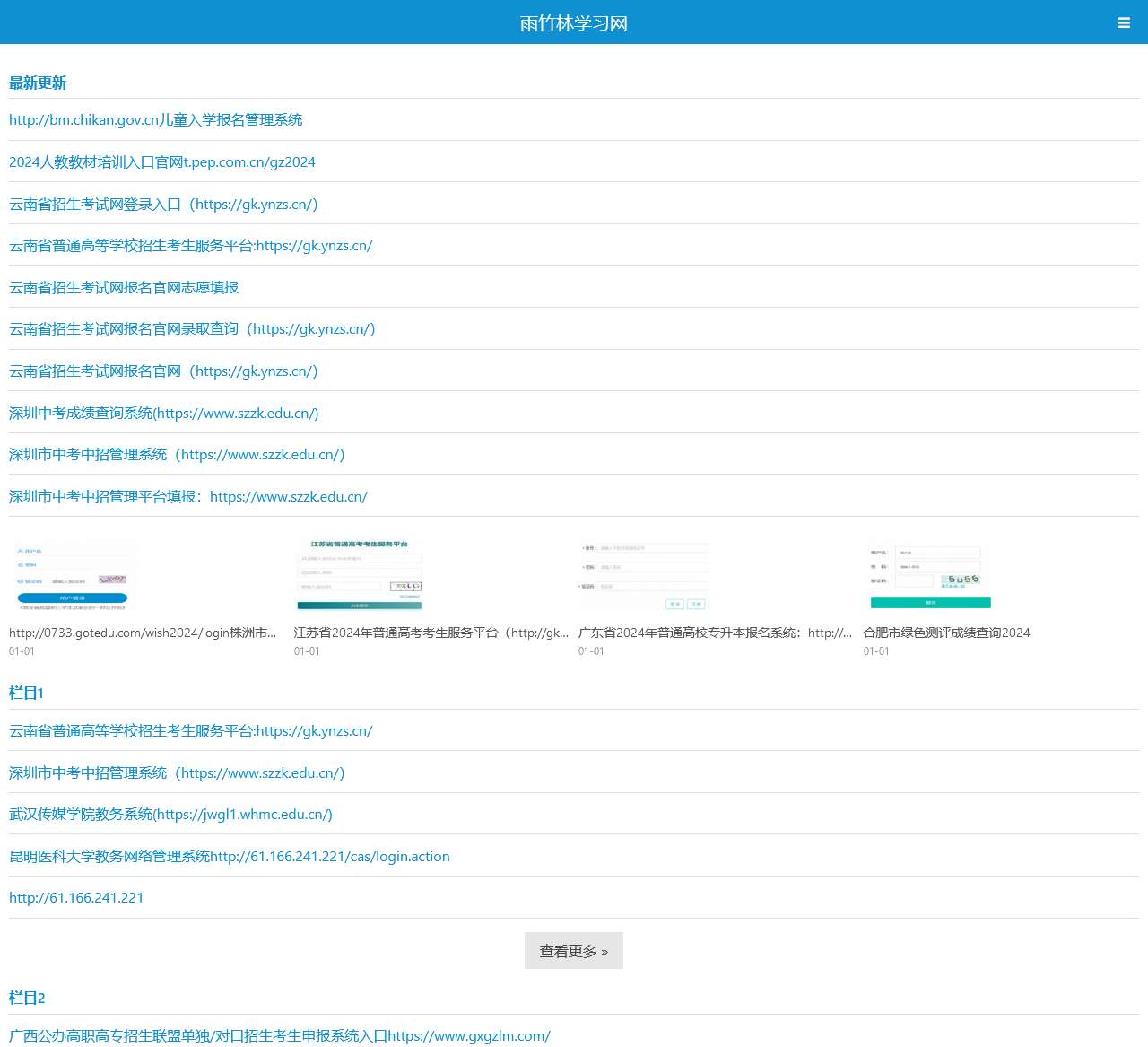Open the 儿童入学报名管理系统 chikan link

pos(155,120)
